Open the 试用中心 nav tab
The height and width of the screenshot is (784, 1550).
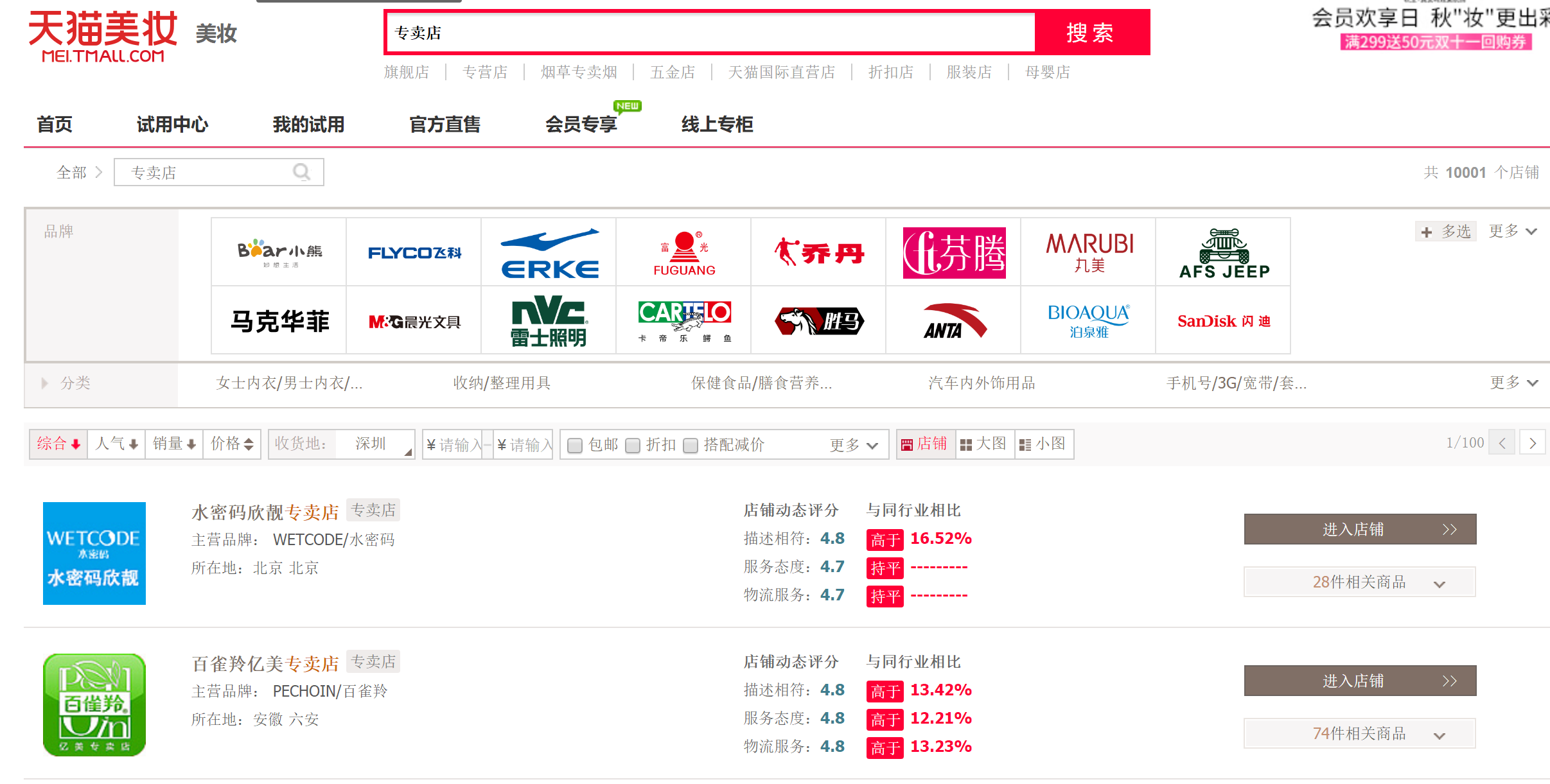tap(172, 124)
